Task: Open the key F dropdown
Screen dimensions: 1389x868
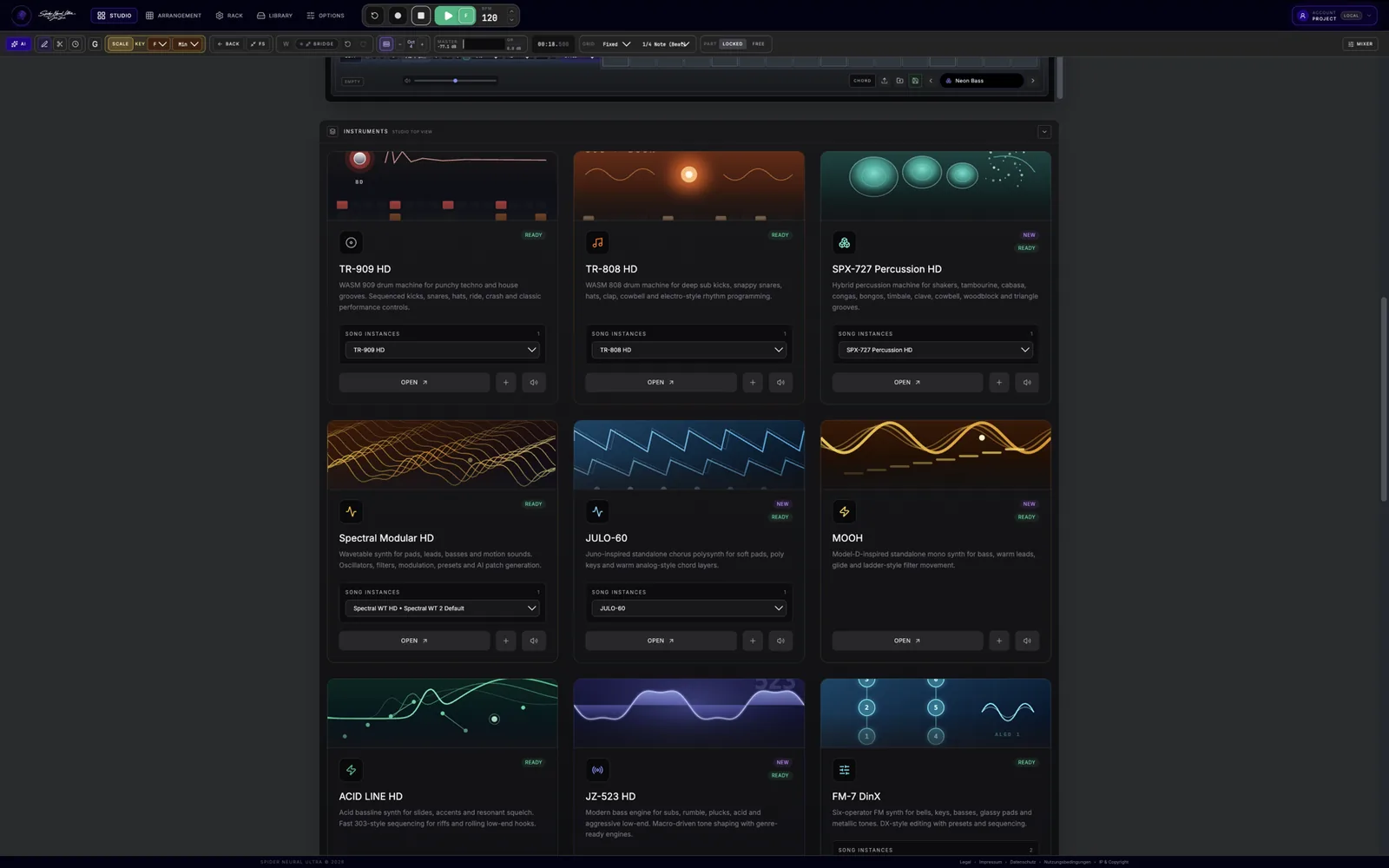Action: coord(160,43)
